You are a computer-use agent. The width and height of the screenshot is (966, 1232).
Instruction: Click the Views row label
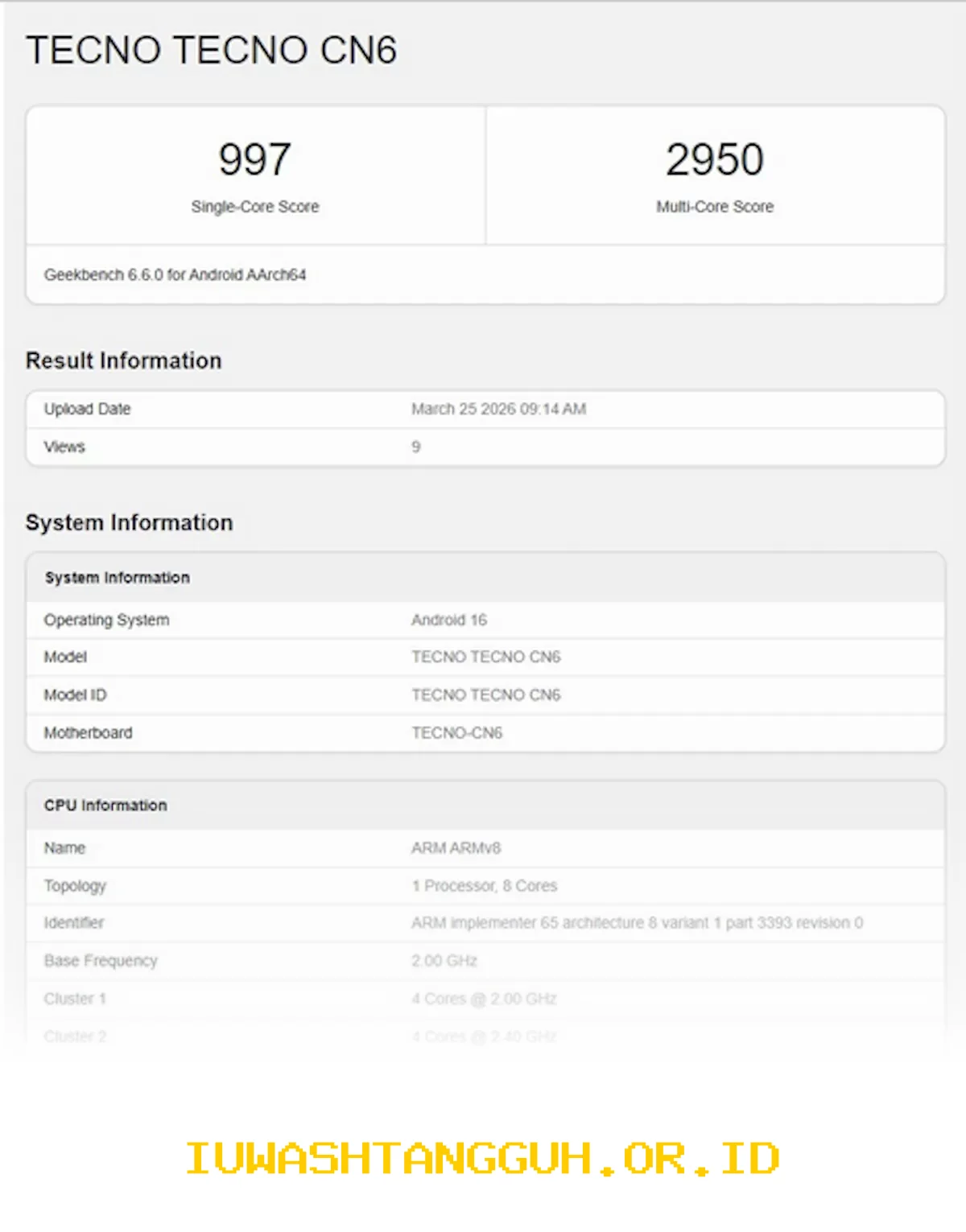64,447
